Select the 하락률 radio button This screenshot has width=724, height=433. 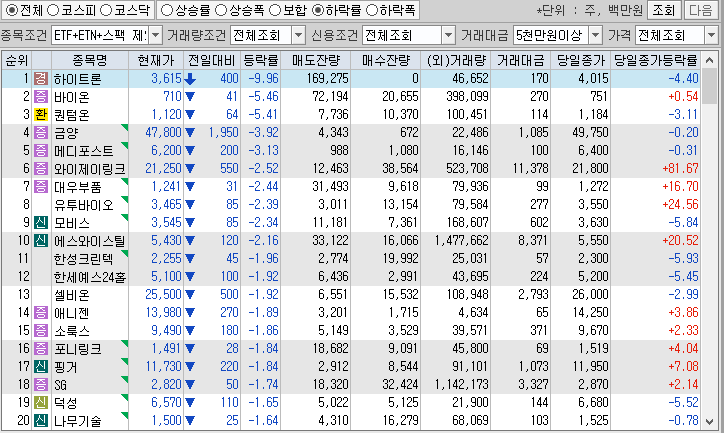click(x=318, y=10)
